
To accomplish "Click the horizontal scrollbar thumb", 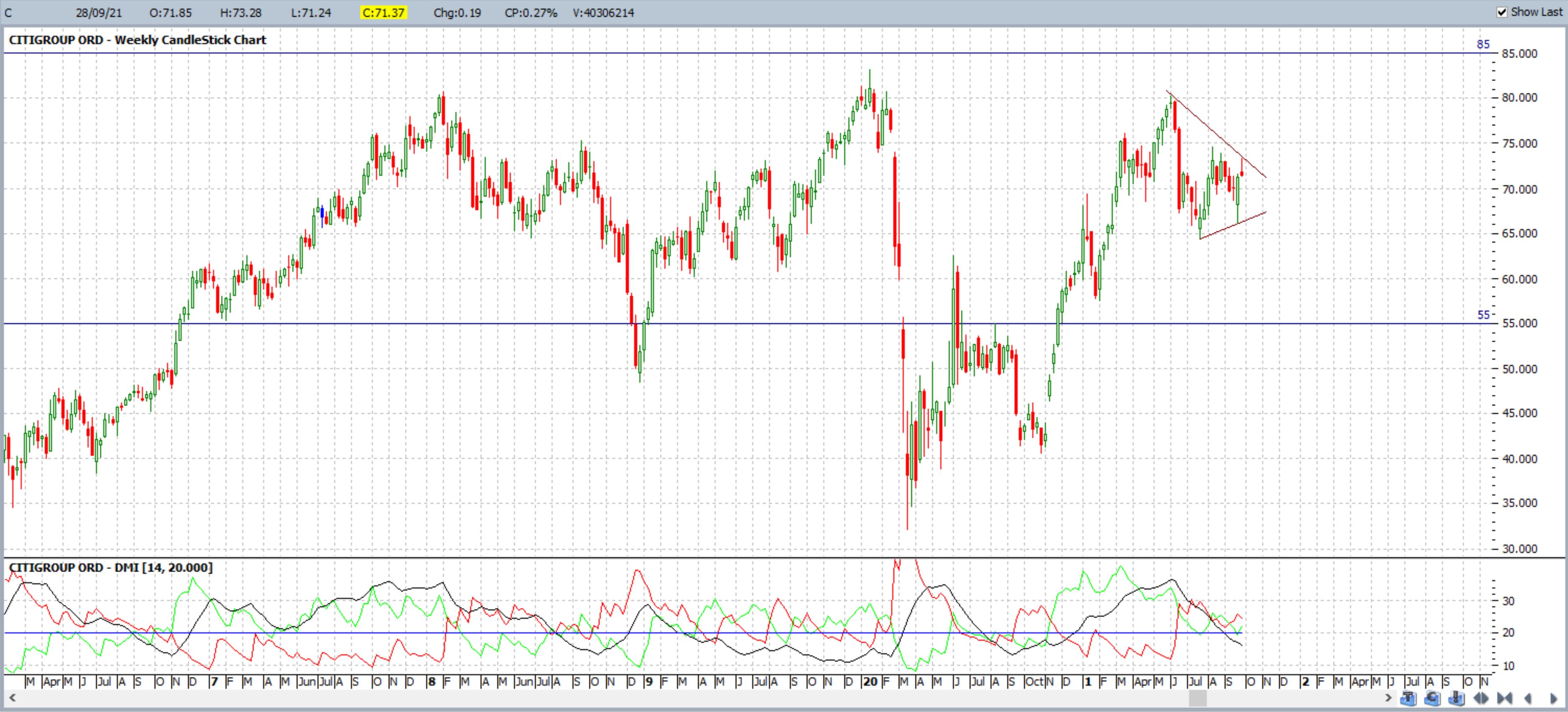I will pyautogui.click(x=1198, y=698).
